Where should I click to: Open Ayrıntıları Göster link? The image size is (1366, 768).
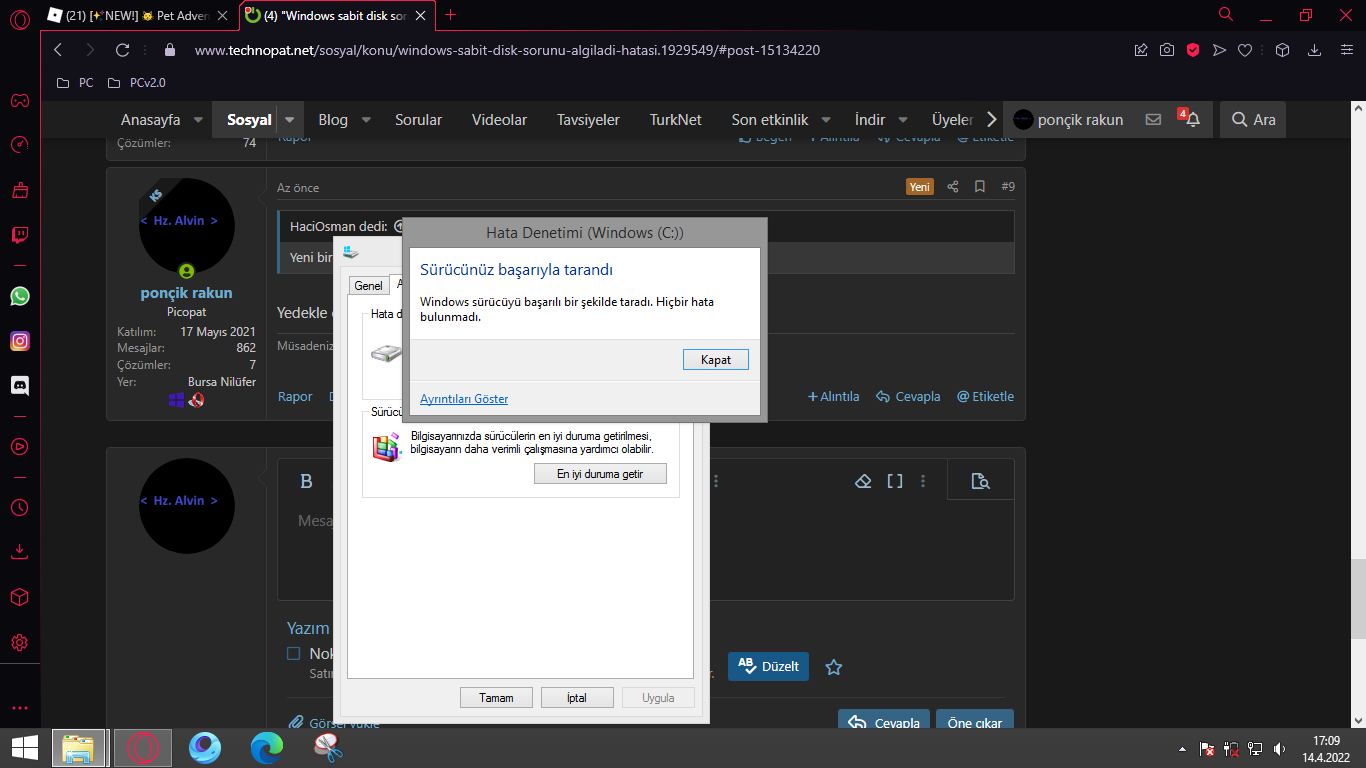(464, 399)
